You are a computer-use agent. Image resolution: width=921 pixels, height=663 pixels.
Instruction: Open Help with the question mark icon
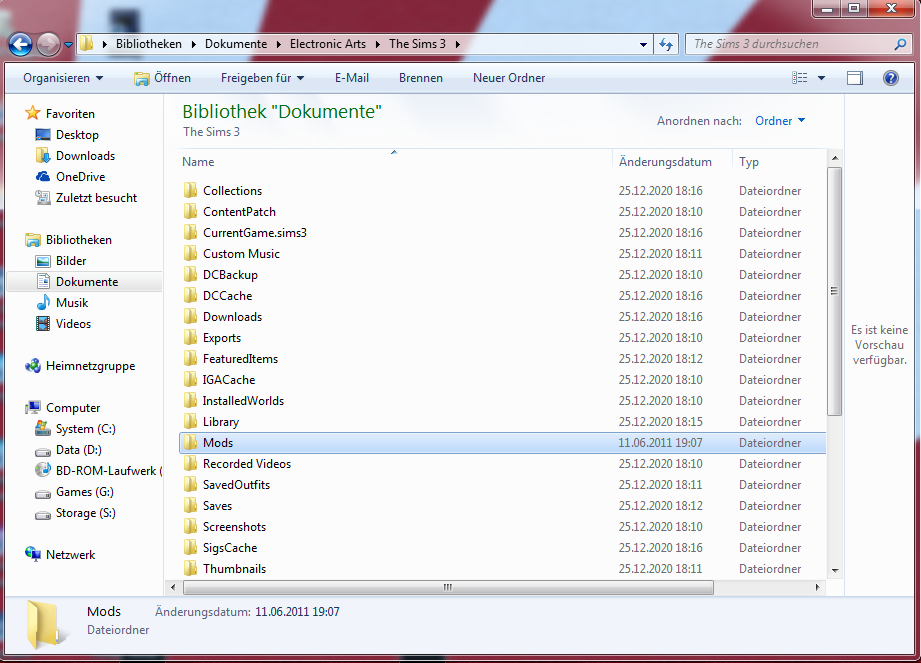coord(890,78)
